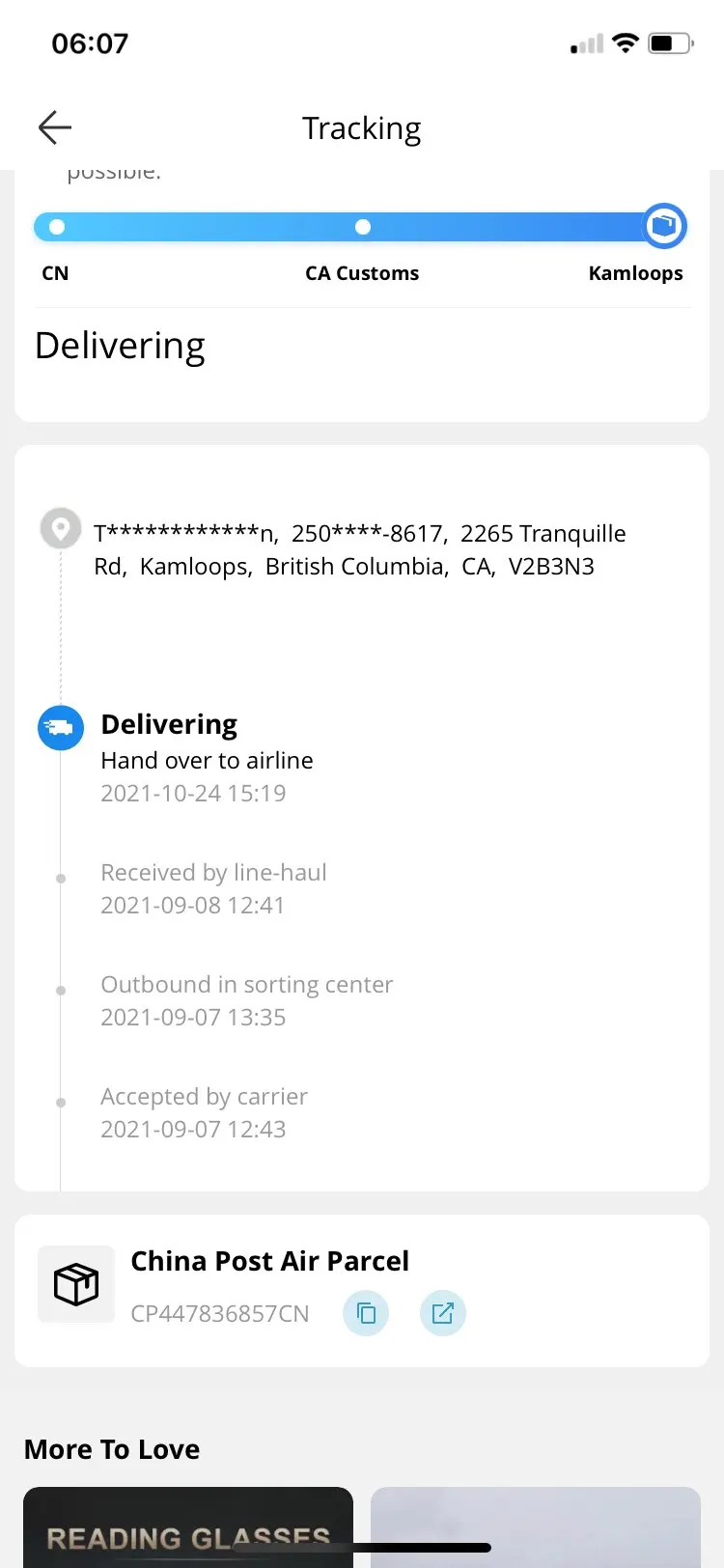Select the Hand over to airline entry
Viewport: 724px width, 1568px height.
pyautogui.click(x=207, y=761)
